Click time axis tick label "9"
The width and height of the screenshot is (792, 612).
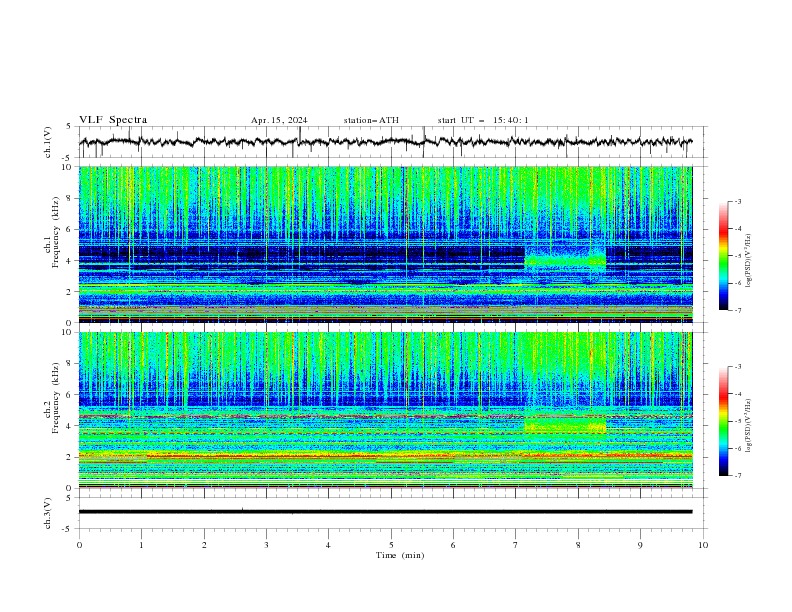[640, 545]
